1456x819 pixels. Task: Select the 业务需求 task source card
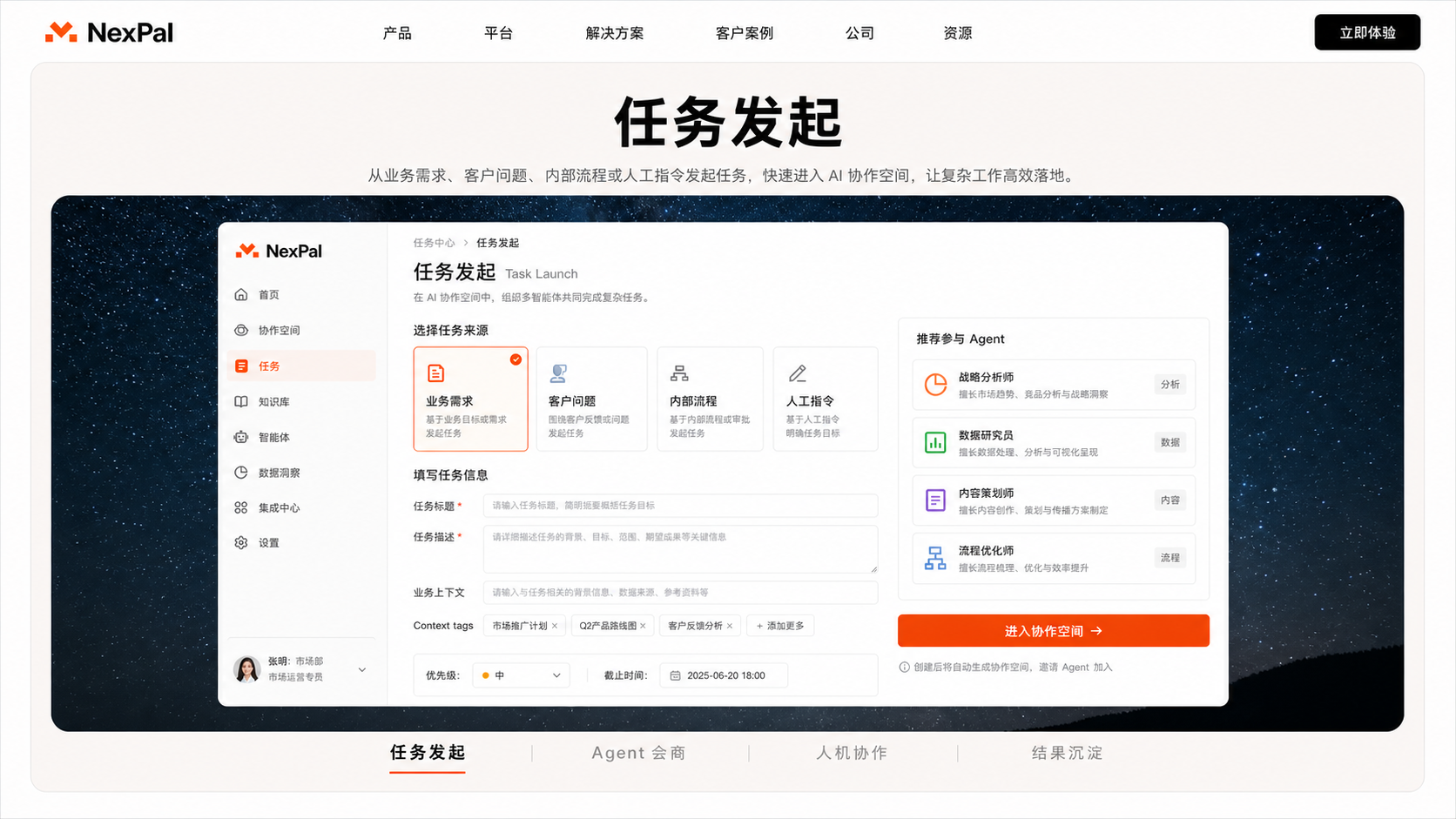coord(471,399)
